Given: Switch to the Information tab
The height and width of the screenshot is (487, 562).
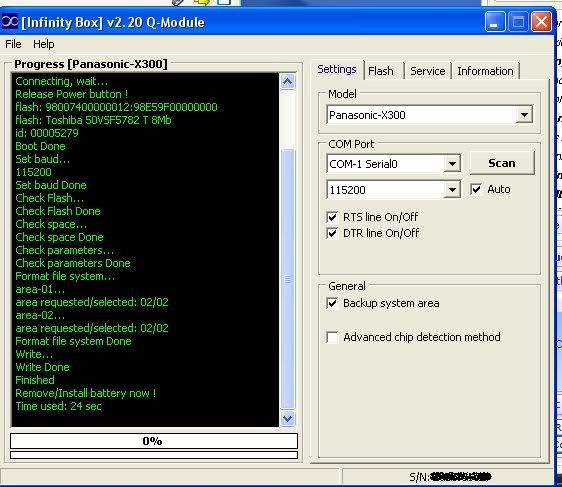Looking at the screenshot, I should pyautogui.click(x=485, y=71).
